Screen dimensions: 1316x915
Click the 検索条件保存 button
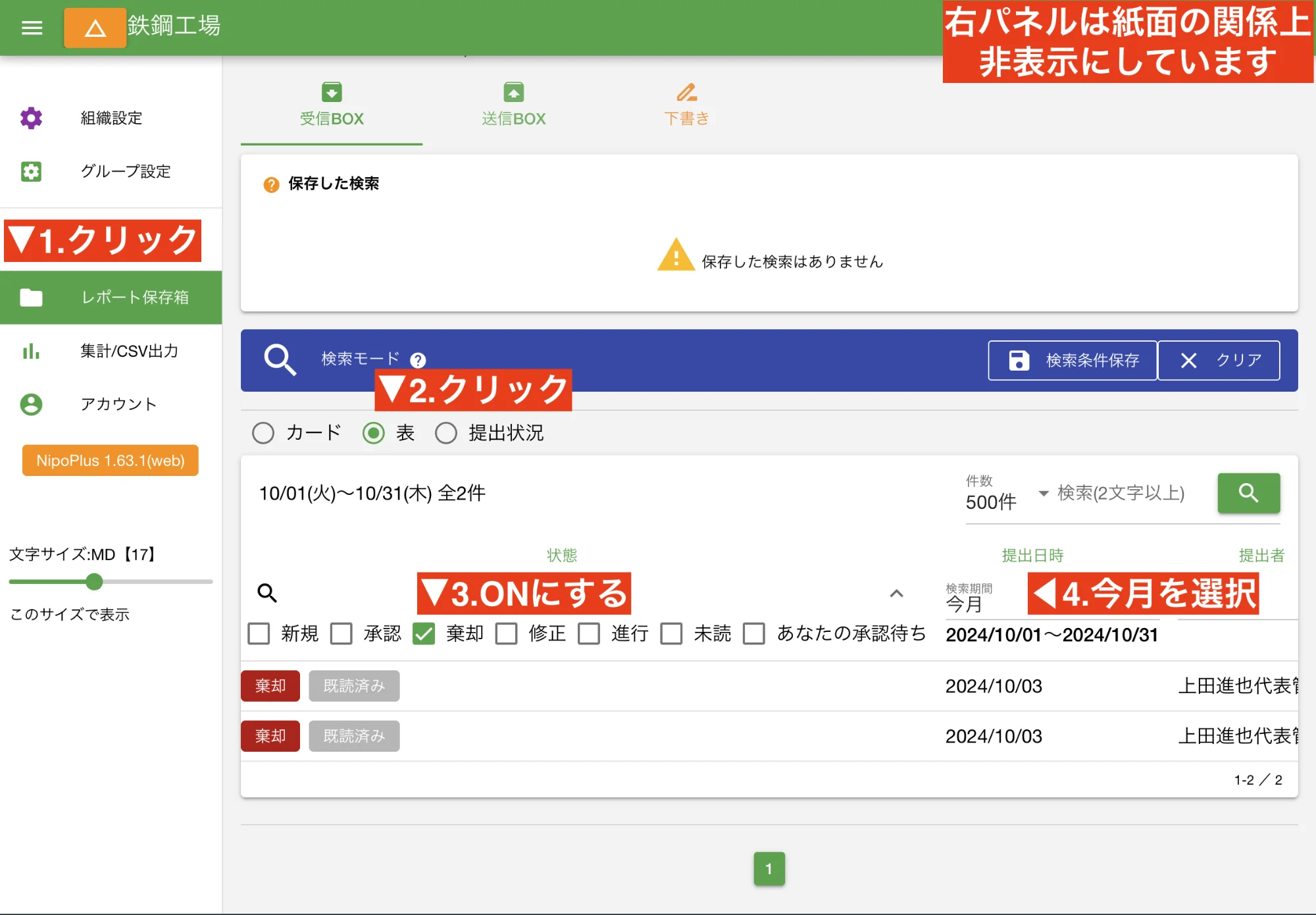[1073, 360]
